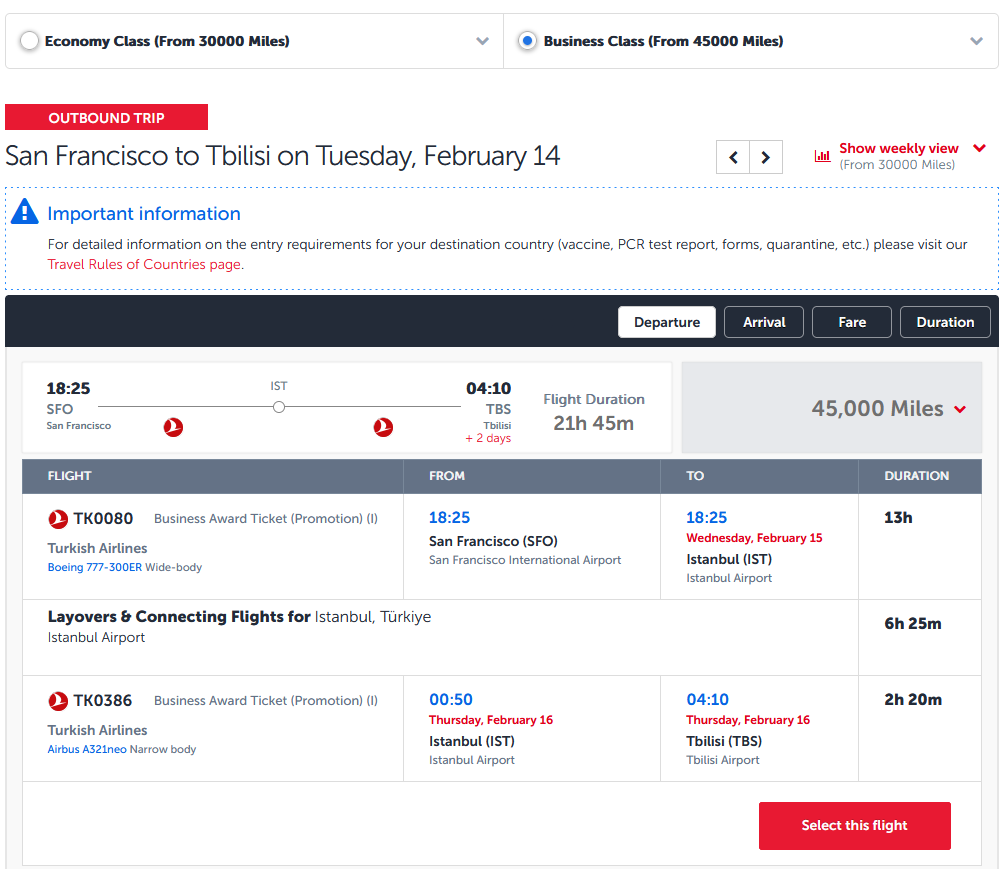Collapse the 45,000 Miles fare chevron

(x=960, y=409)
